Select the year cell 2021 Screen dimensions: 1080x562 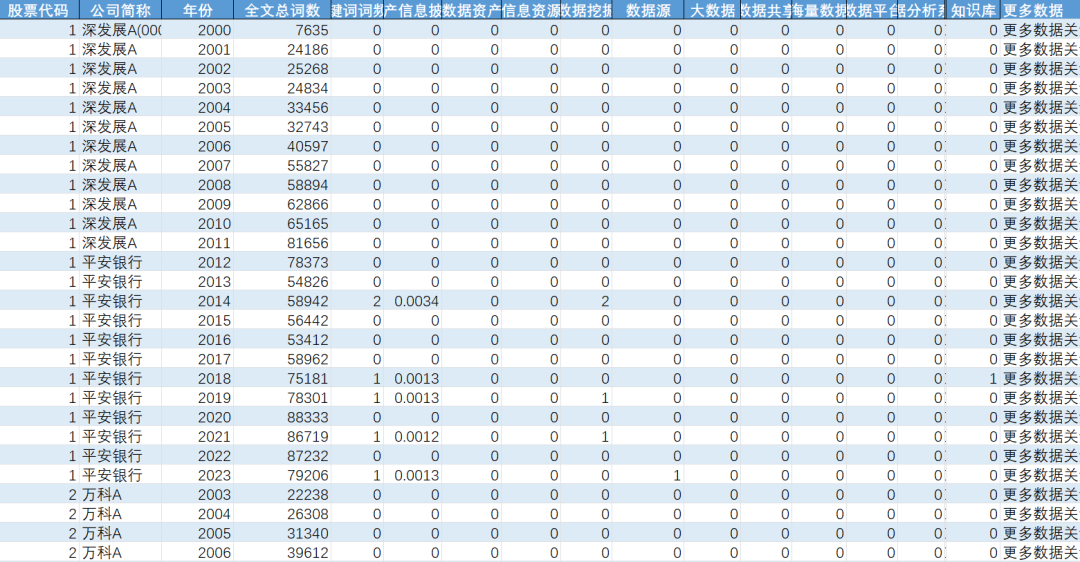click(x=198, y=437)
